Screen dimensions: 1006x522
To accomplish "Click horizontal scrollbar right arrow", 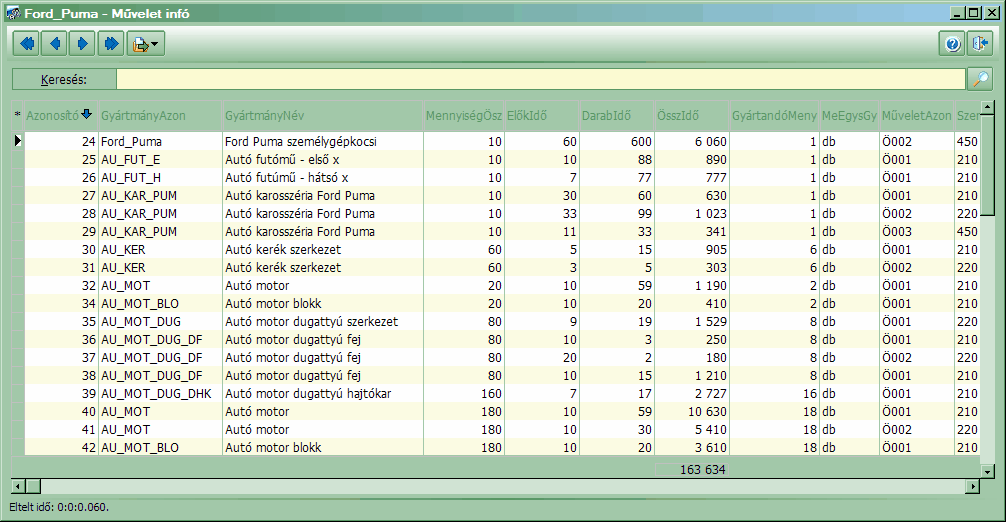I will coord(973,486).
